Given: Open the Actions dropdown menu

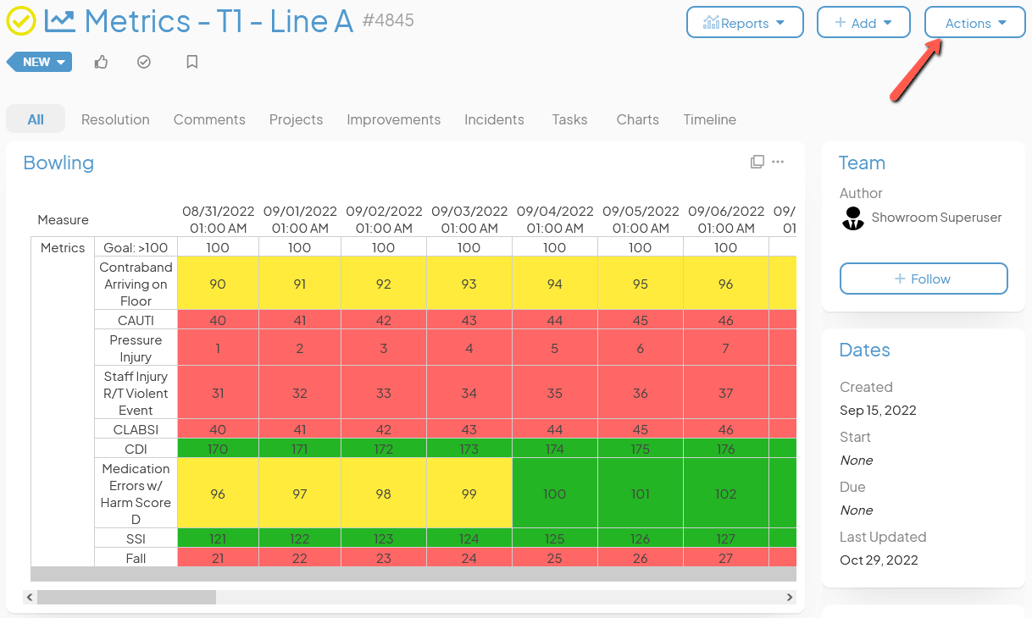Looking at the screenshot, I should 975,23.
